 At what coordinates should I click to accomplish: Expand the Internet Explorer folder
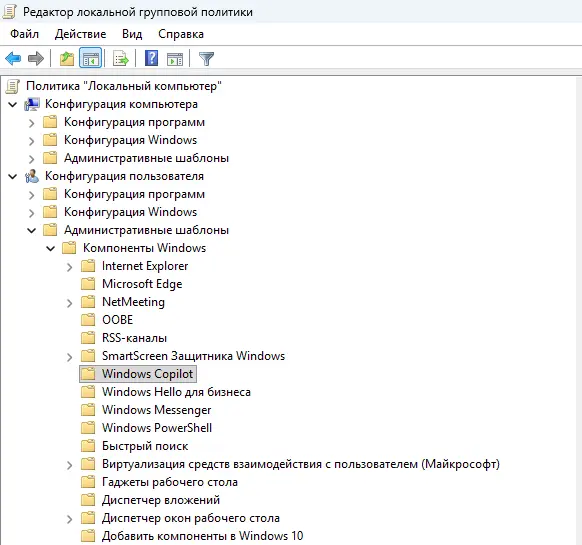[x=70, y=267]
